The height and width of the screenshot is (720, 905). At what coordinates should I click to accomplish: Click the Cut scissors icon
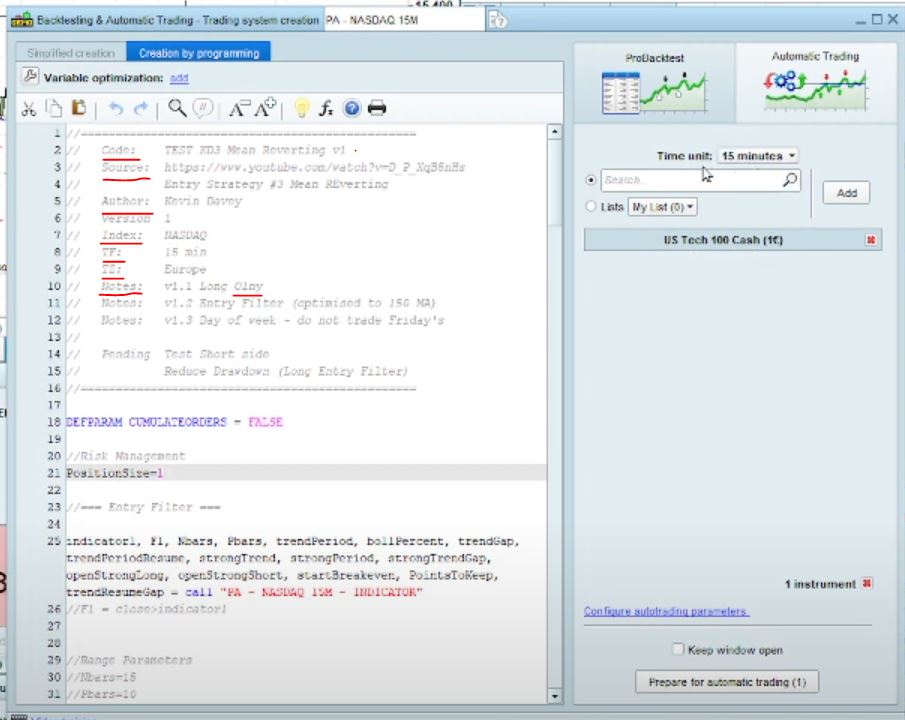pos(29,109)
